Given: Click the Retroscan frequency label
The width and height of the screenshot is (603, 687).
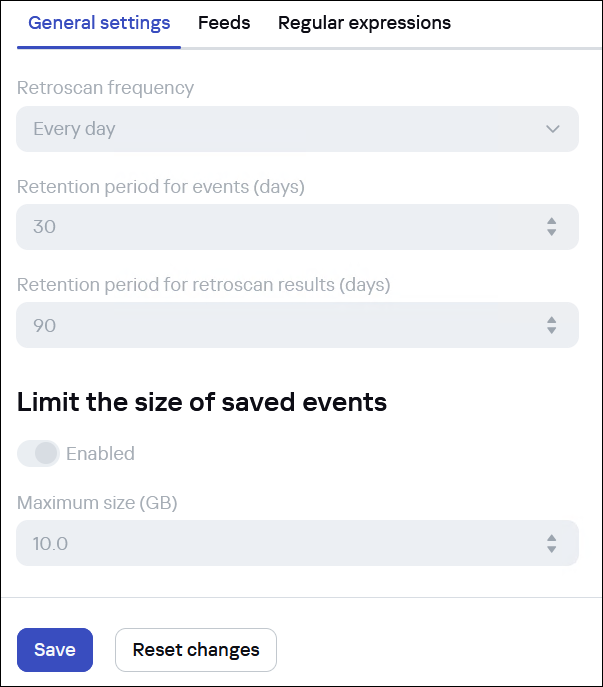Looking at the screenshot, I should click(x=105, y=88).
